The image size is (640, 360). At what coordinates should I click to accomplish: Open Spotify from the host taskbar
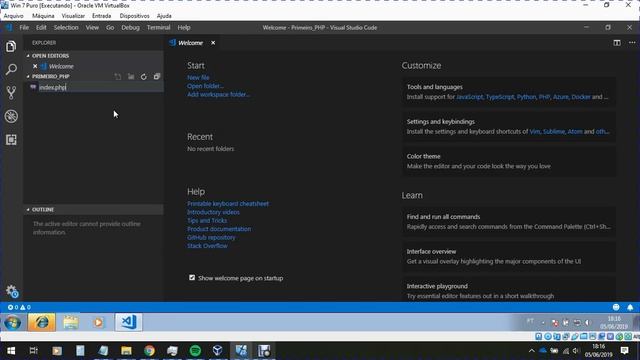pos(195,351)
